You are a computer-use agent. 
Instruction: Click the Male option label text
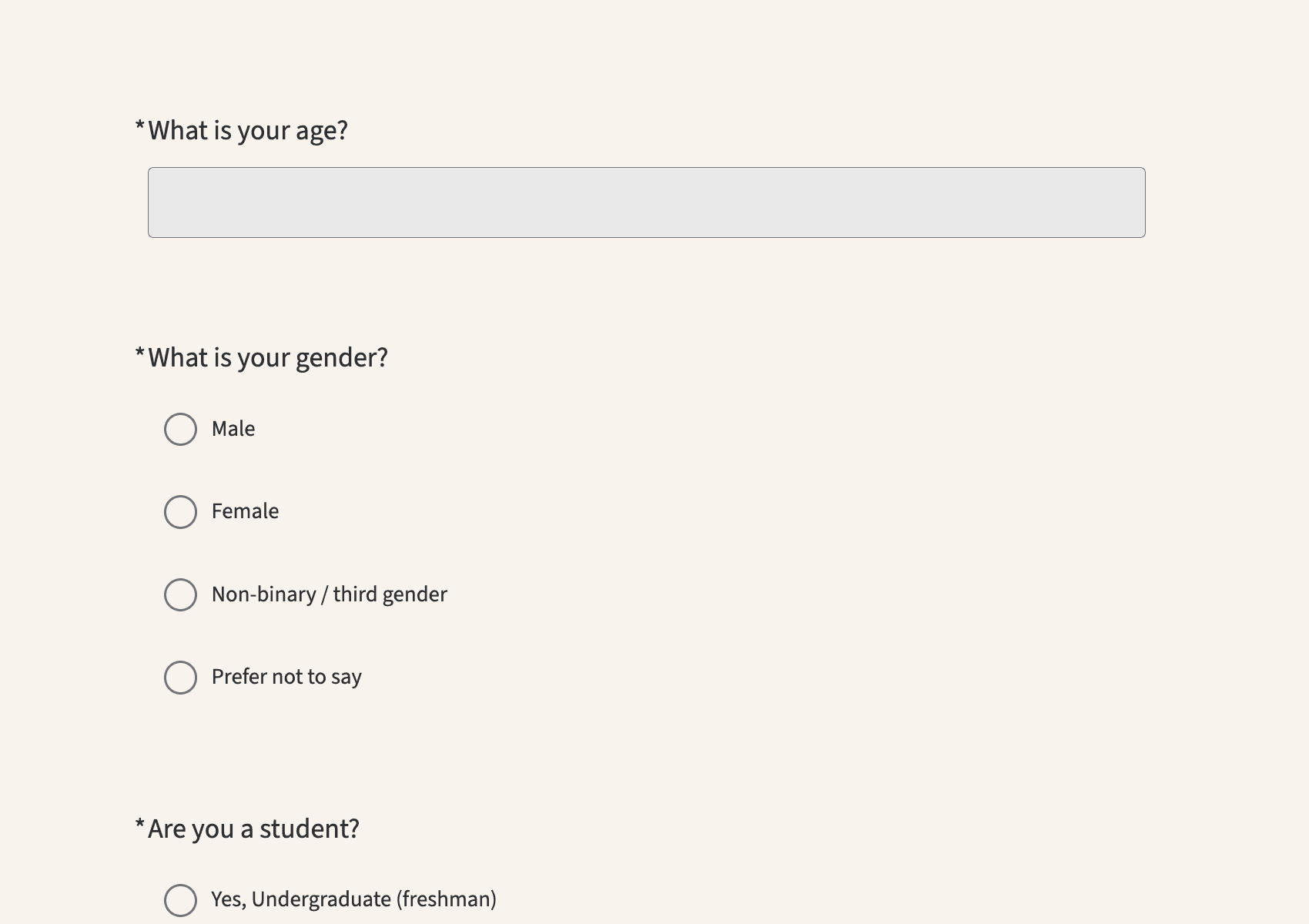pos(233,429)
